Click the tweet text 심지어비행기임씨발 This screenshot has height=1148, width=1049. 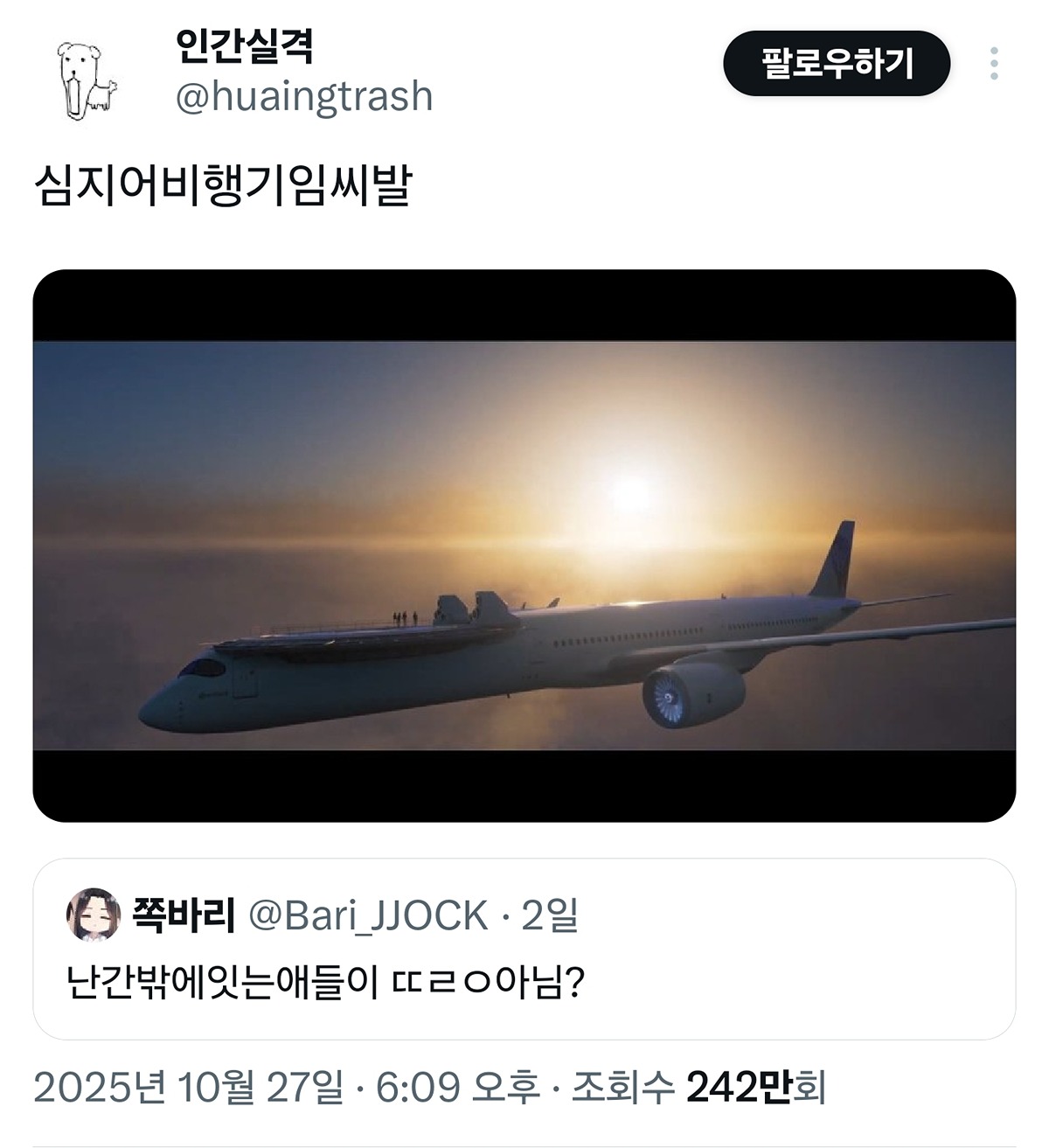point(223,186)
